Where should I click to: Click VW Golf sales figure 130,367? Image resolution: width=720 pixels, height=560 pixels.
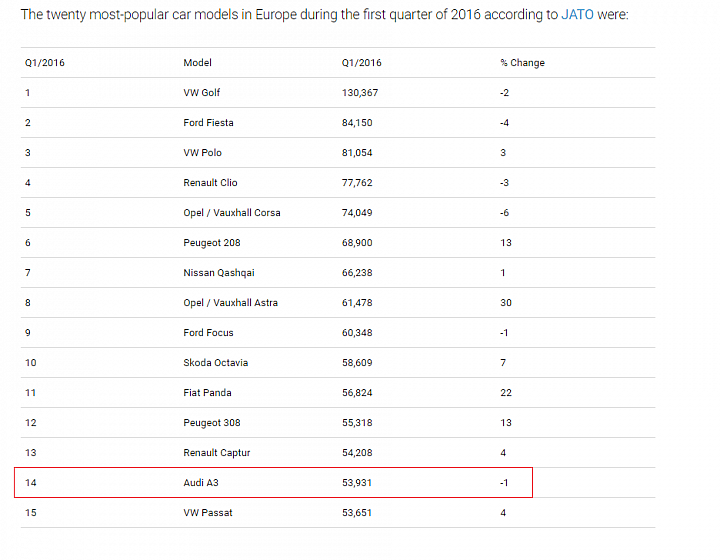click(360, 93)
